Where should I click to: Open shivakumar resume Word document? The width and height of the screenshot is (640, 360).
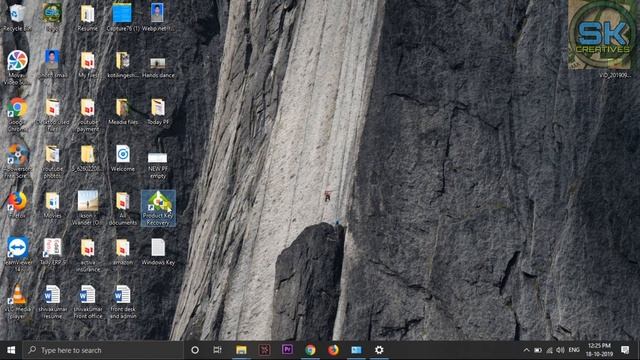(x=52, y=301)
